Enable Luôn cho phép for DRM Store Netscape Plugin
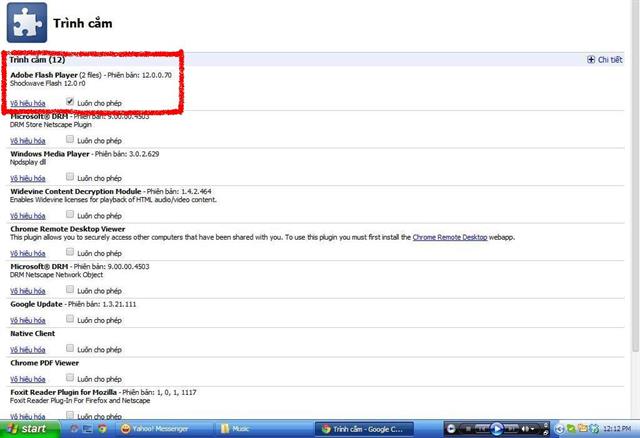This screenshot has width=640, height=438. click(x=70, y=139)
